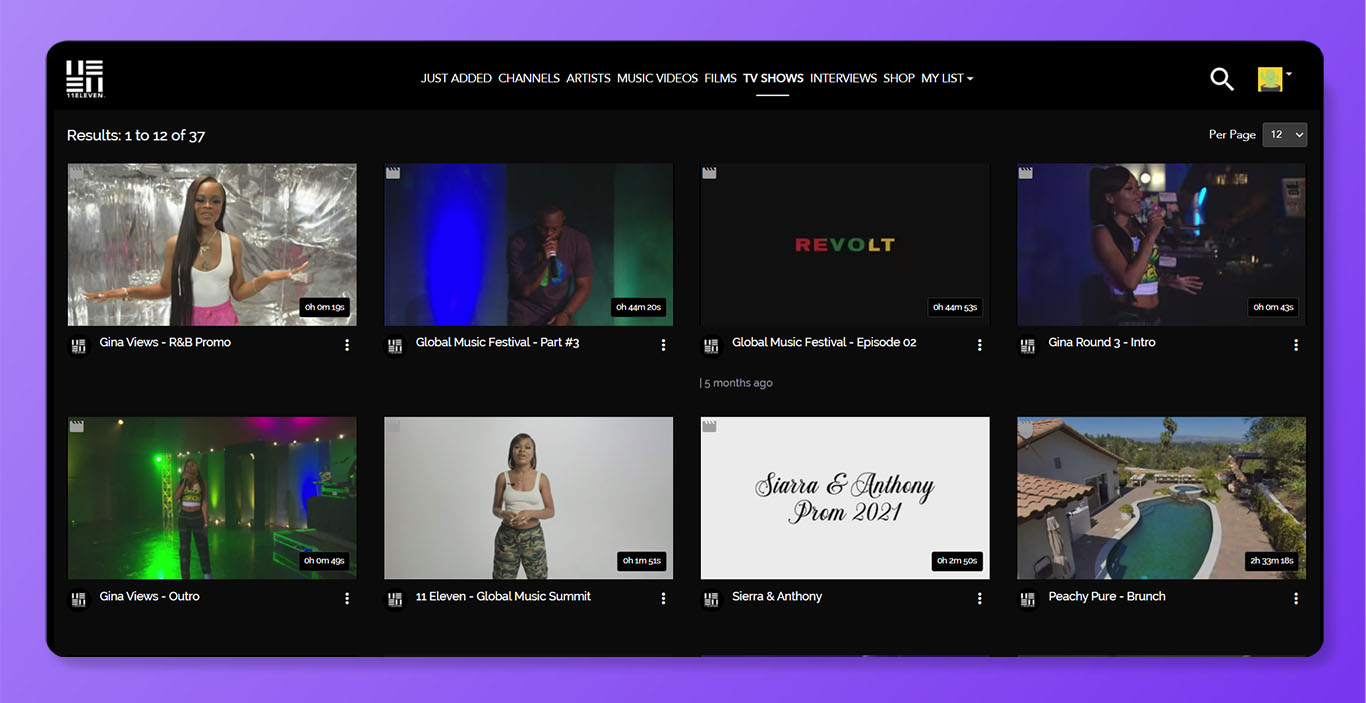This screenshot has height=703, width=1366.
Task: Click channel icon beside Global Music Festival - Episode 02
Action: [711, 346]
